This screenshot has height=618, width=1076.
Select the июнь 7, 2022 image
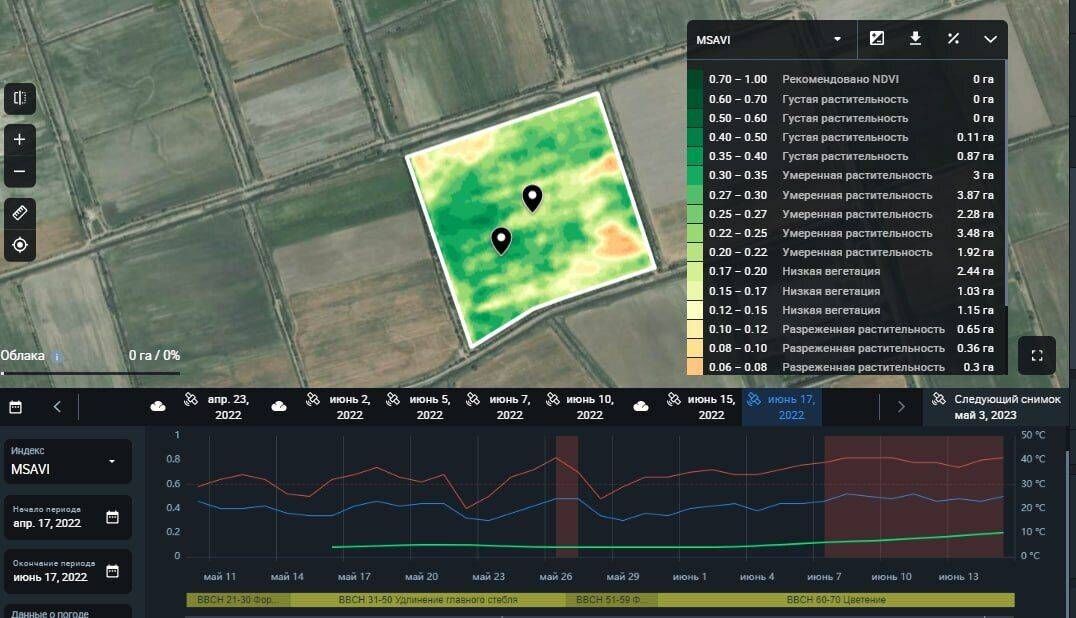click(x=500, y=407)
